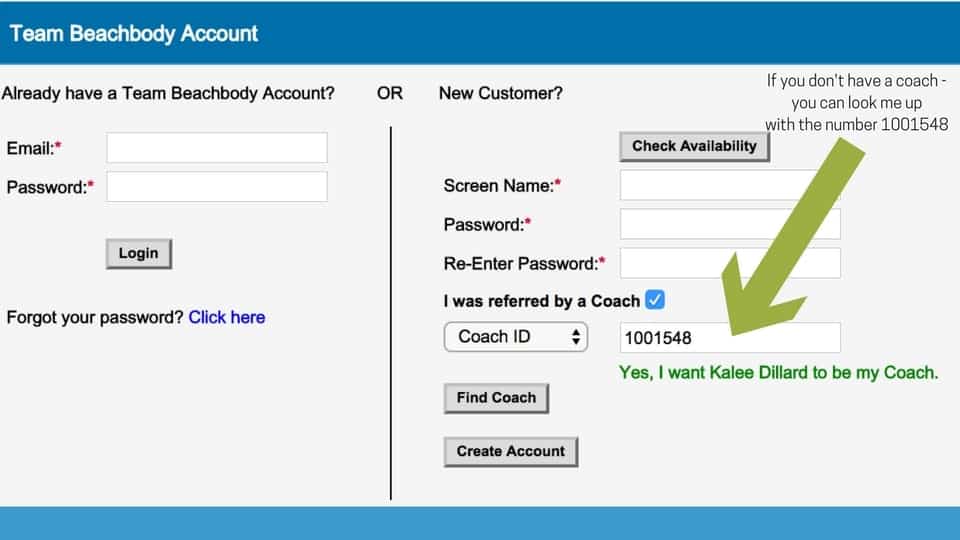Click the Team Beachbody Account header title
This screenshot has height=540, width=960.
(134, 34)
